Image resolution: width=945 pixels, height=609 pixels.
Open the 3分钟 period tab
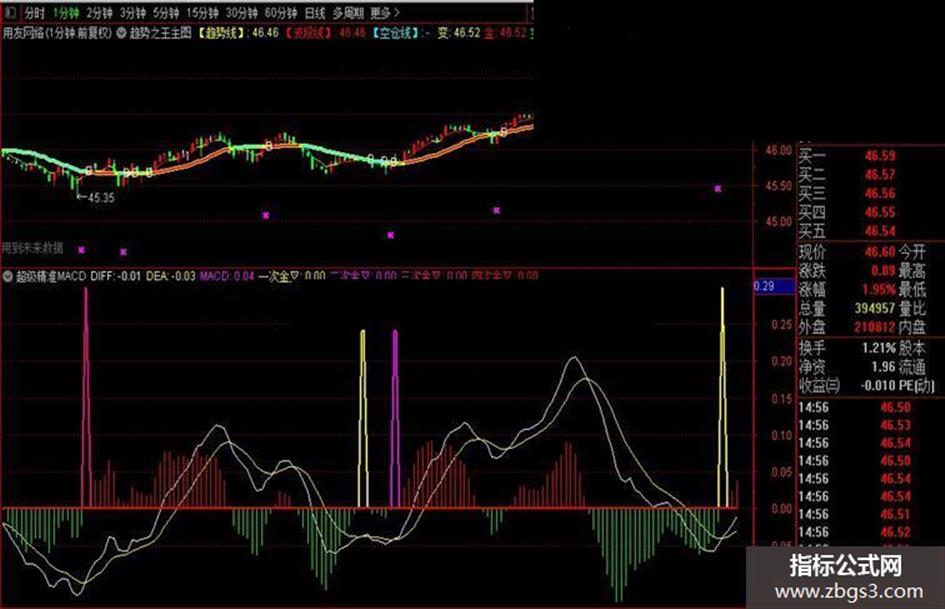[132, 13]
